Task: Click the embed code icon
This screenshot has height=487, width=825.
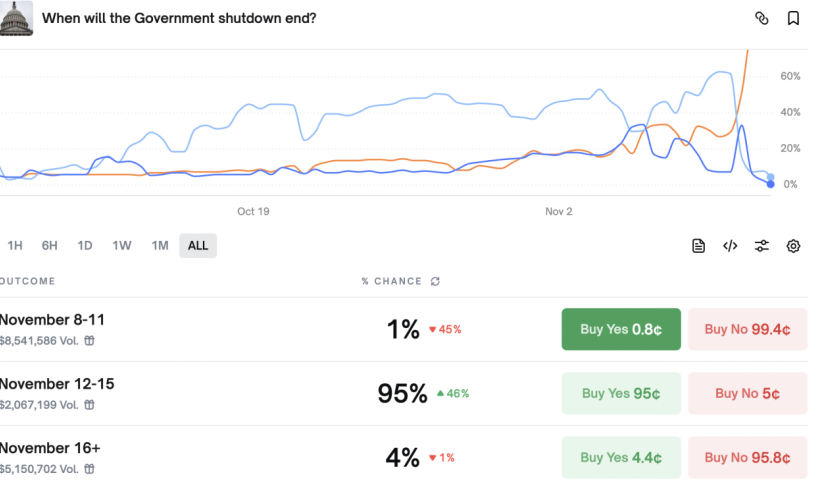Action: click(x=730, y=246)
